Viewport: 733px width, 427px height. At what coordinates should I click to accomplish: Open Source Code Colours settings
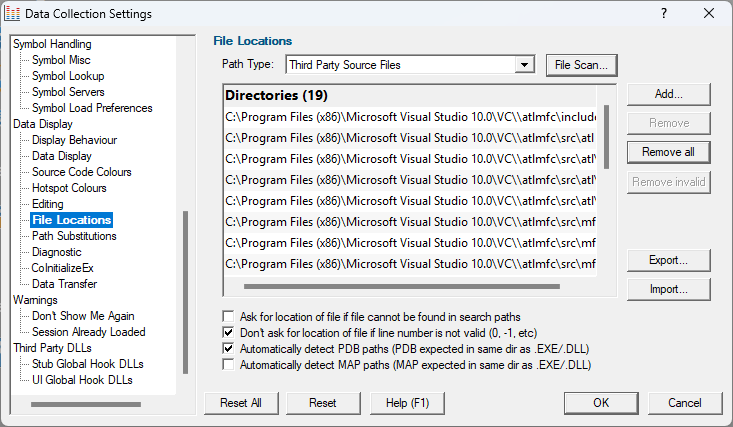click(82, 172)
